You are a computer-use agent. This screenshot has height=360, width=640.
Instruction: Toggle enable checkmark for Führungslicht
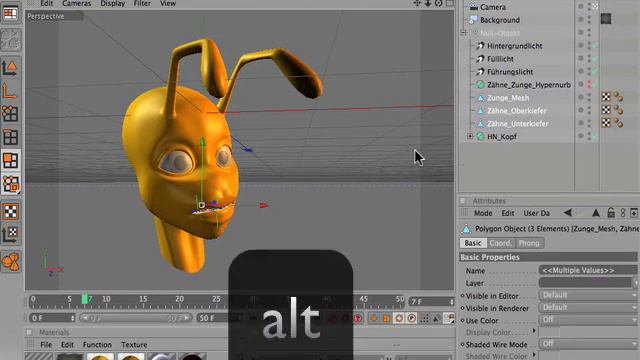click(595, 72)
